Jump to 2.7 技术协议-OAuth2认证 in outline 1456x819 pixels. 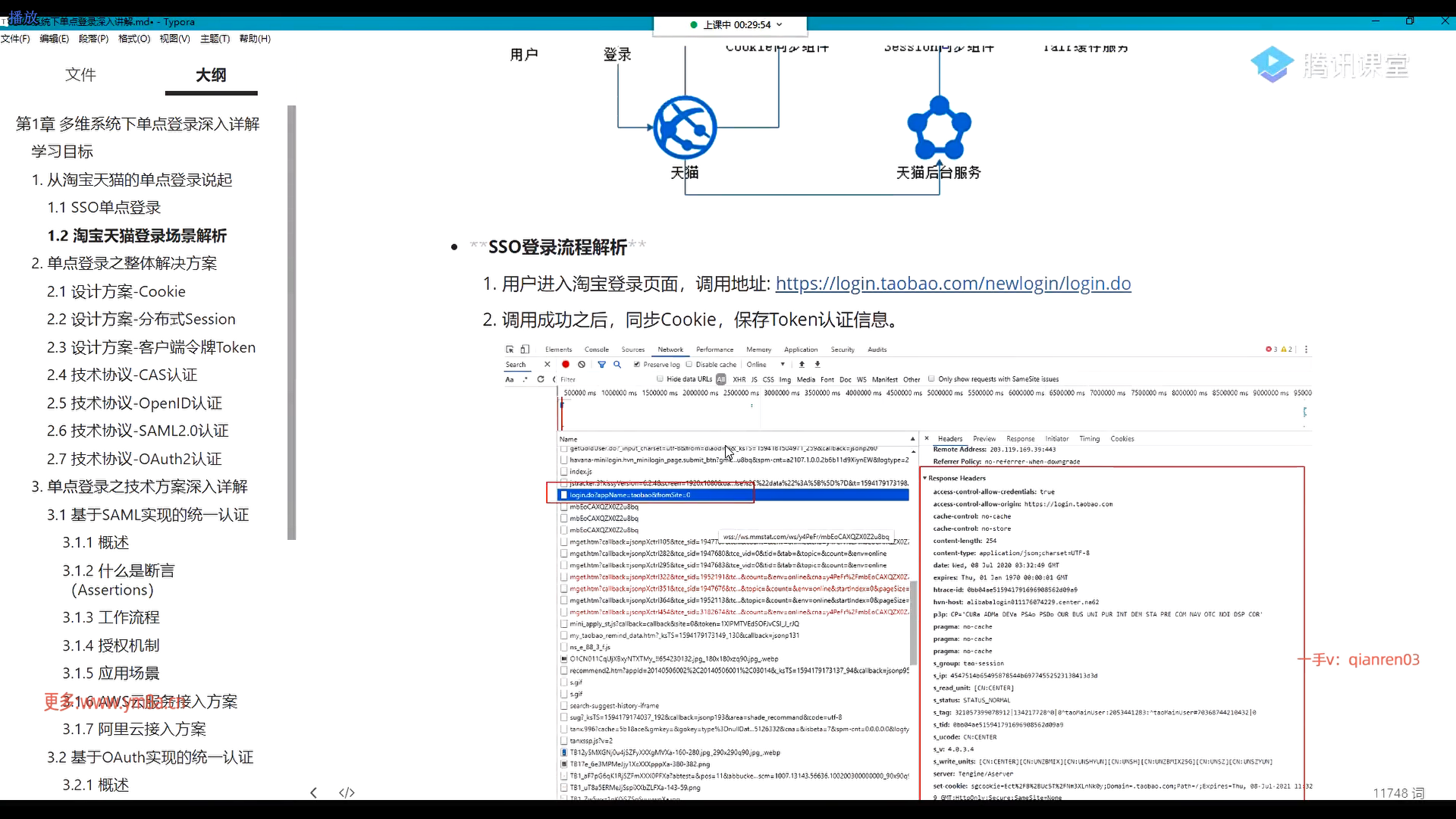pyautogui.click(x=134, y=458)
